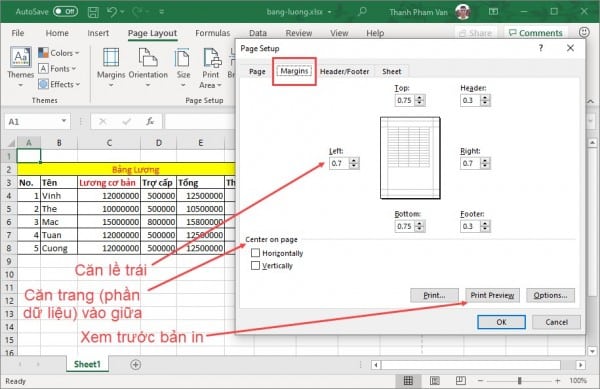Viewport: 600px width, 389px height.
Task: Switch to Normal view icon
Action: pyautogui.click(x=408, y=380)
